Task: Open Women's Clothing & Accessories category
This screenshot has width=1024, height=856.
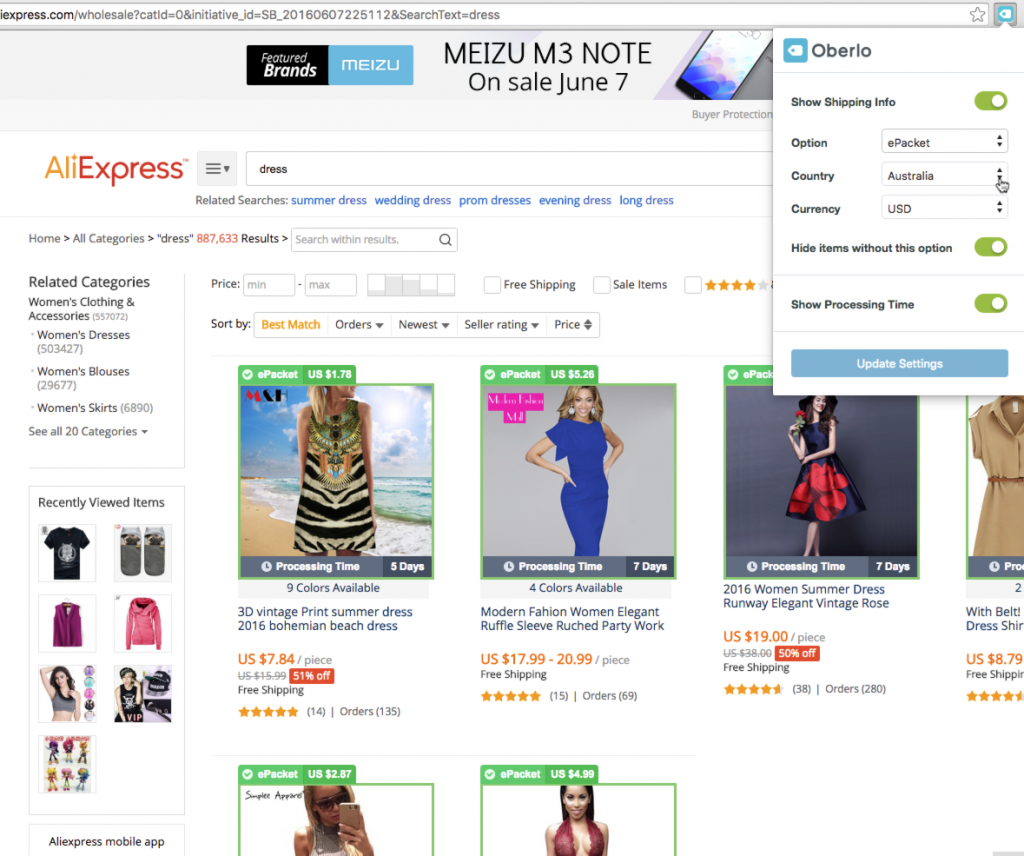Action: 82,309
